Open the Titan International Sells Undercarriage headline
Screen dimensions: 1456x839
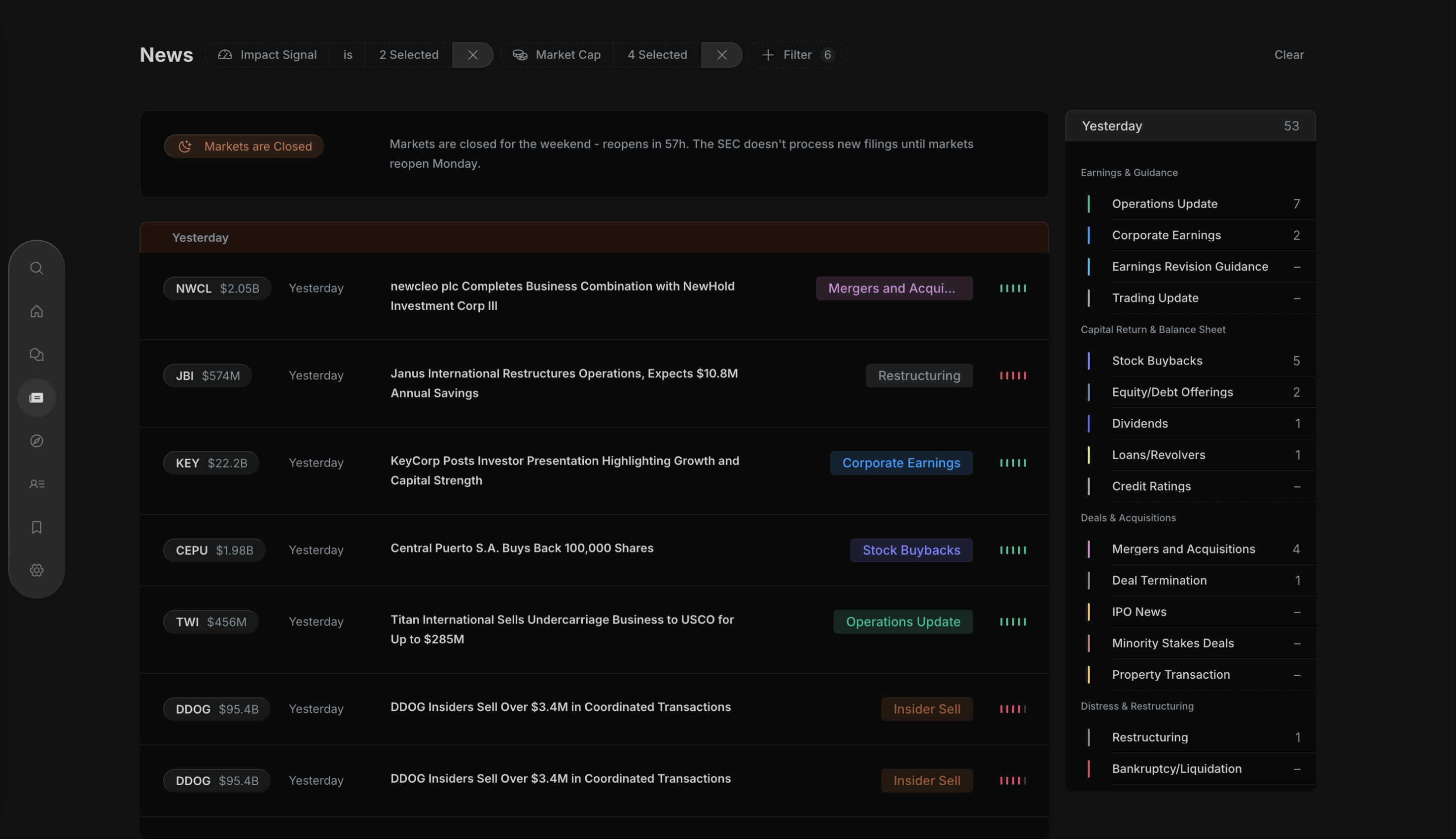coord(562,629)
